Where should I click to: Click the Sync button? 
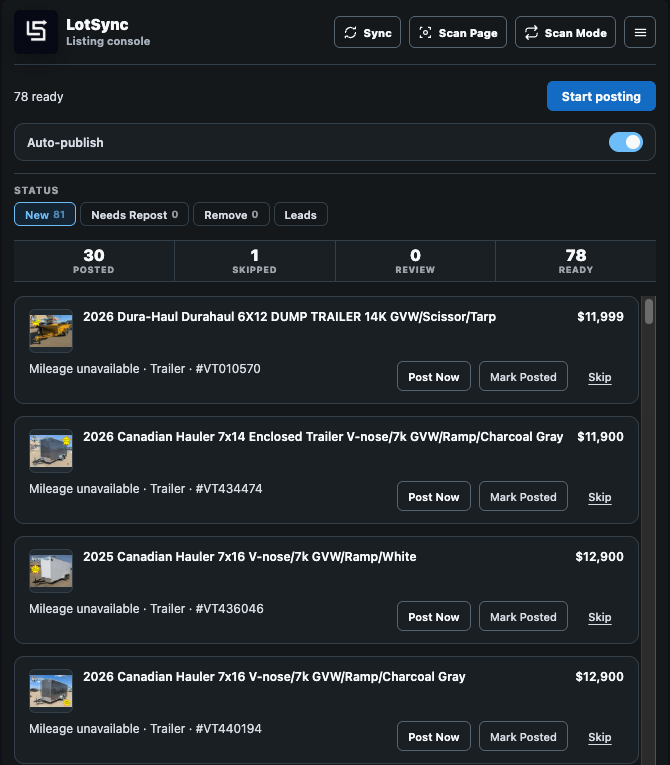pyautogui.click(x=367, y=32)
